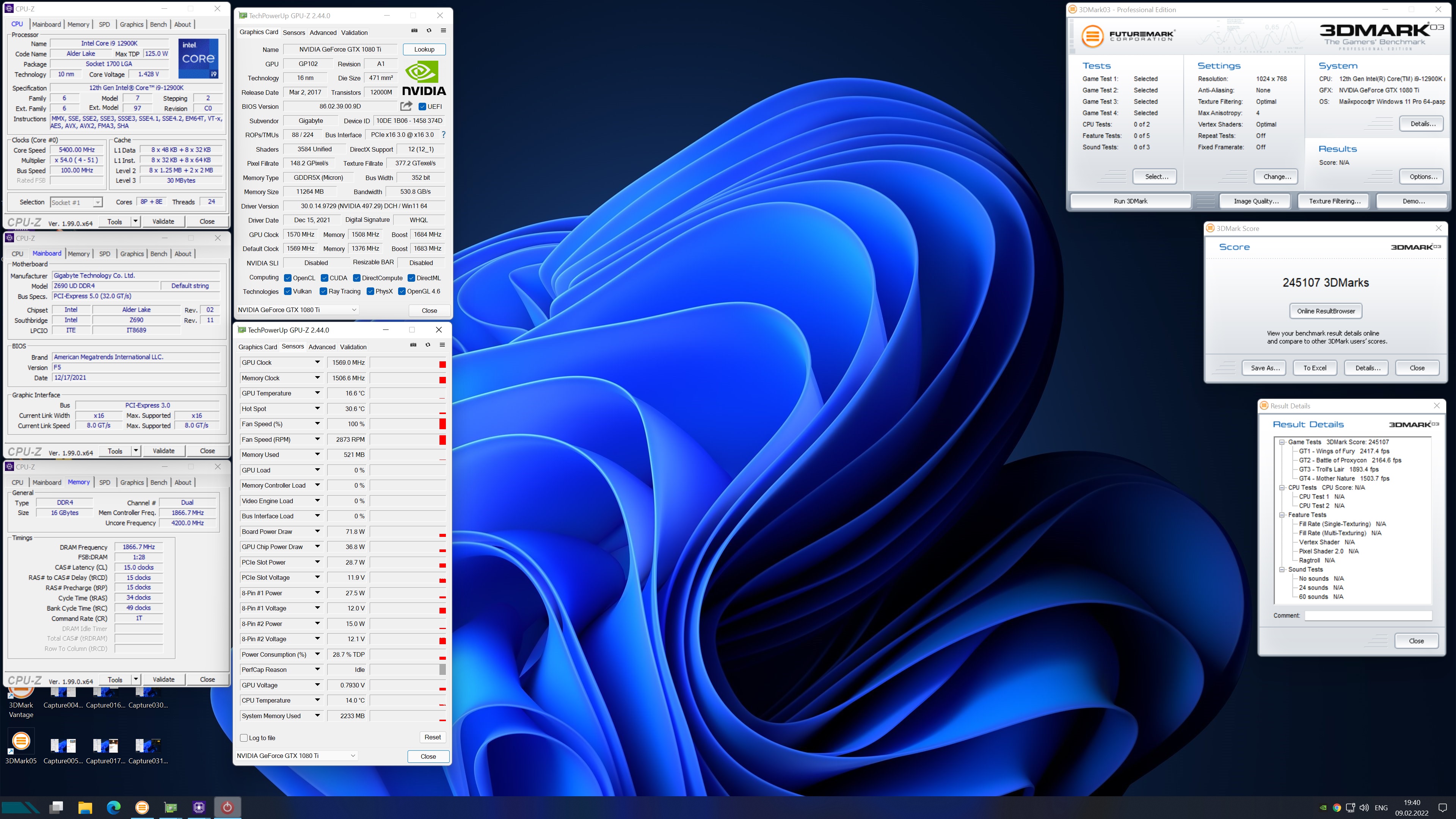Image resolution: width=1456 pixels, height=819 pixels.
Task: Click BIOS export share icon in GPU-Z
Action: point(406,106)
